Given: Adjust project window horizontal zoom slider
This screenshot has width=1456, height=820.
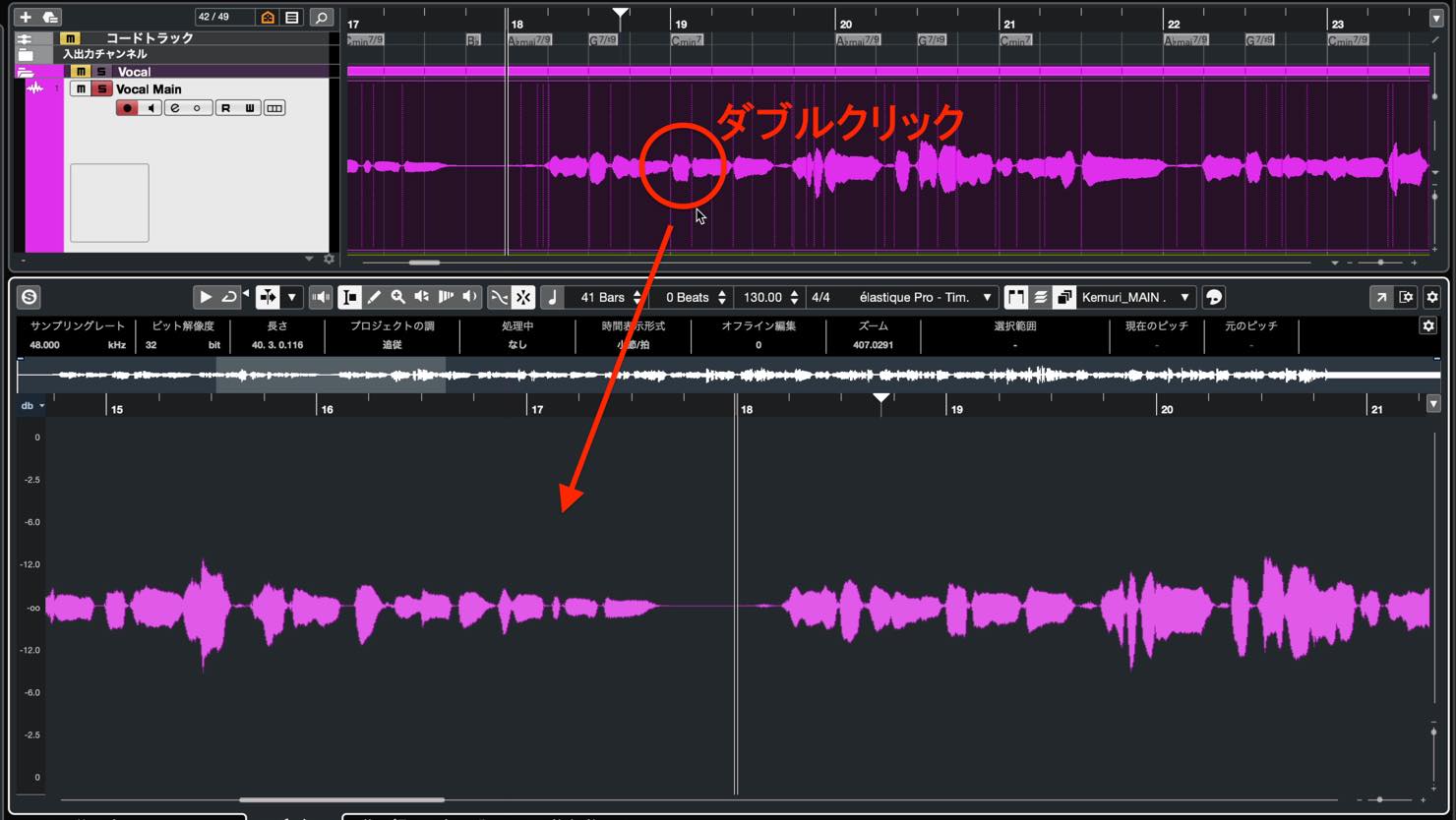Looking at the screenshot, I should pyautogui.click(x=1380, y=263).
